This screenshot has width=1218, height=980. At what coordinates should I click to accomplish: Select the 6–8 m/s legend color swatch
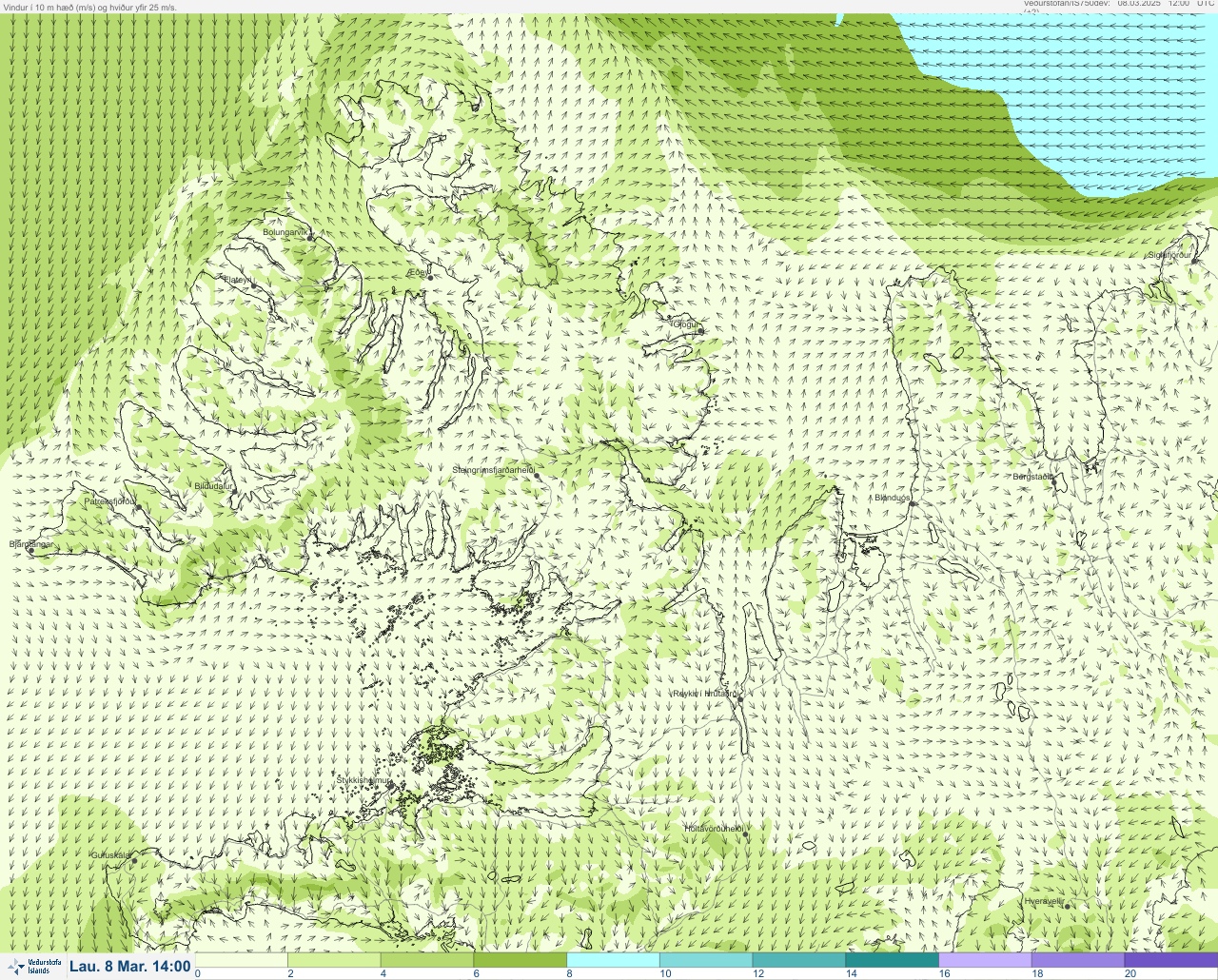(521, 960)
